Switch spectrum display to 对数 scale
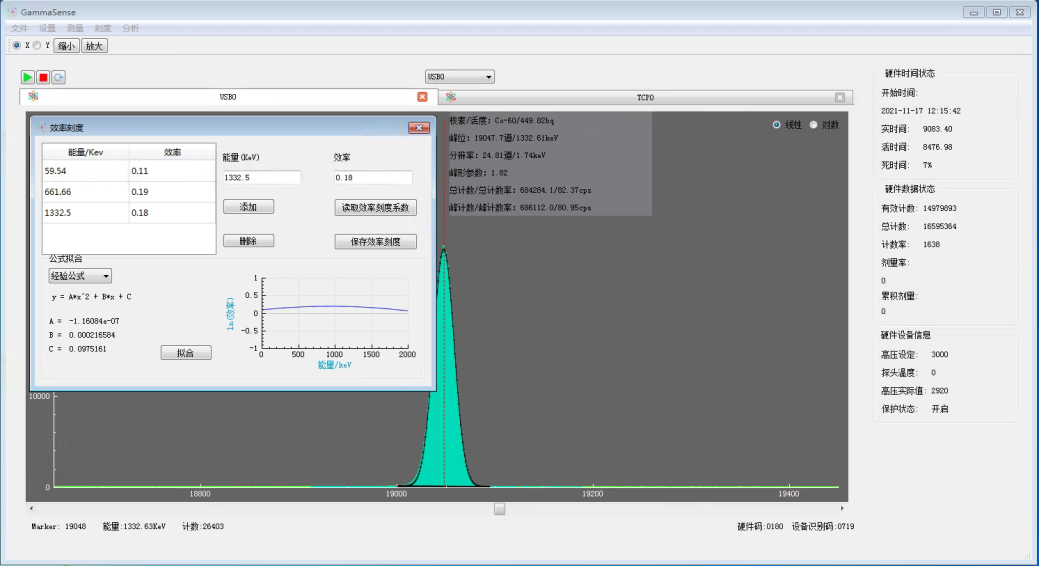 click(813, 125)
